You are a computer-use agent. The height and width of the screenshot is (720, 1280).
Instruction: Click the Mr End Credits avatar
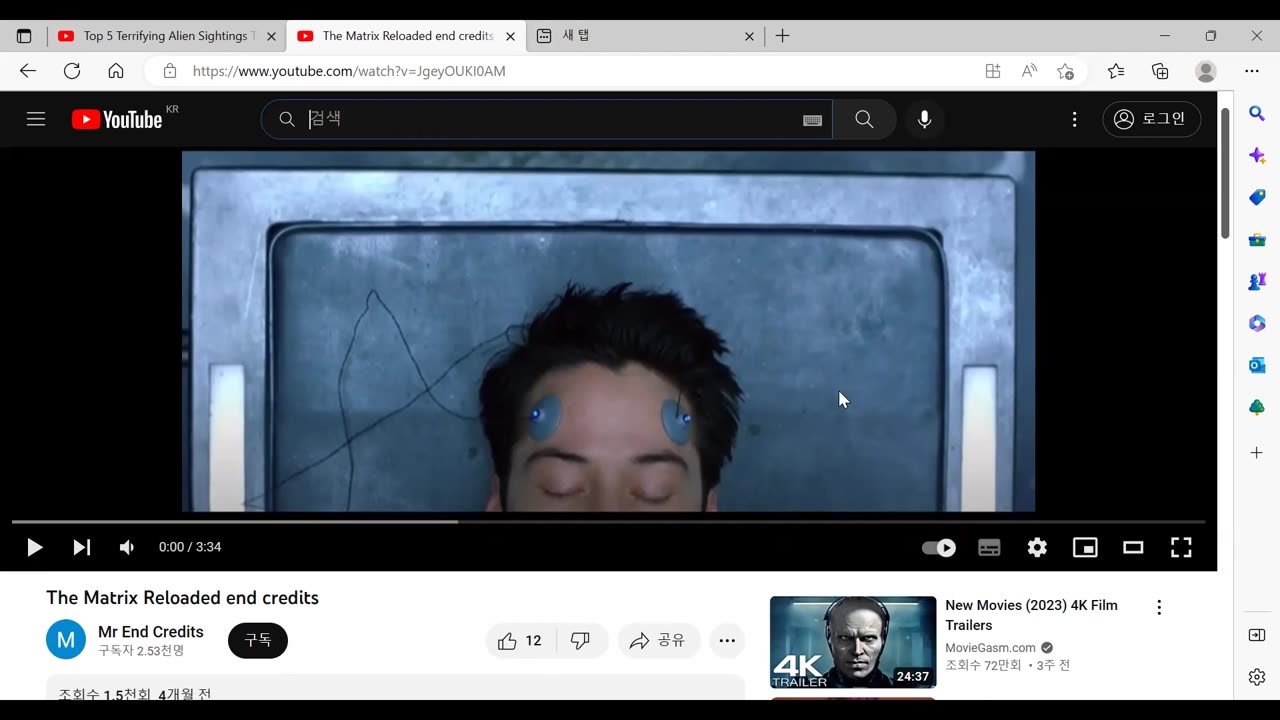(66, 640)
